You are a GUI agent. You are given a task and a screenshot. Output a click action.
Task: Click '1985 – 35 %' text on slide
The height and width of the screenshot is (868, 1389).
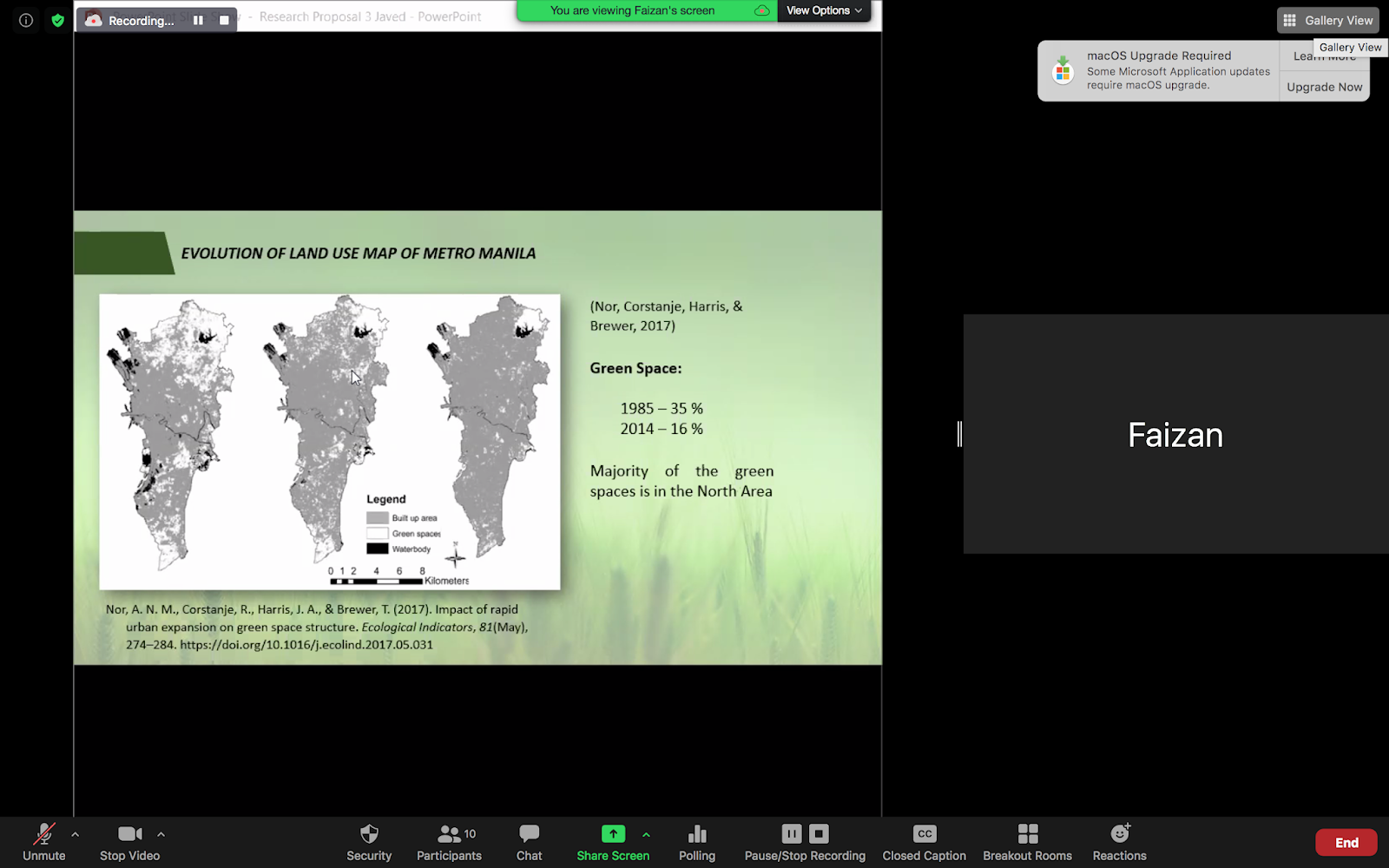click(662, 409)
